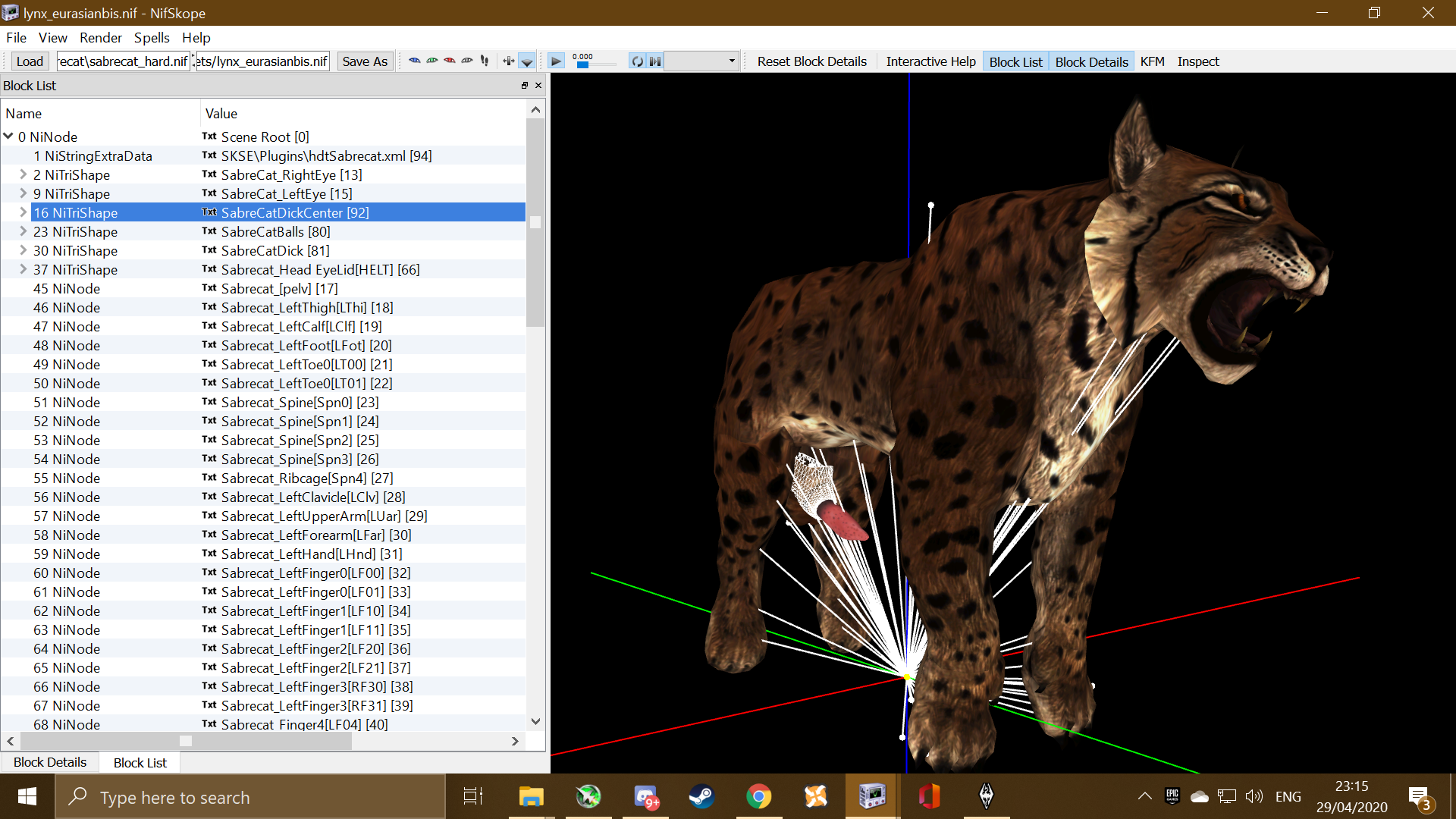
Task: Activate the walk mode footprints icon
Action: point(485,61)
